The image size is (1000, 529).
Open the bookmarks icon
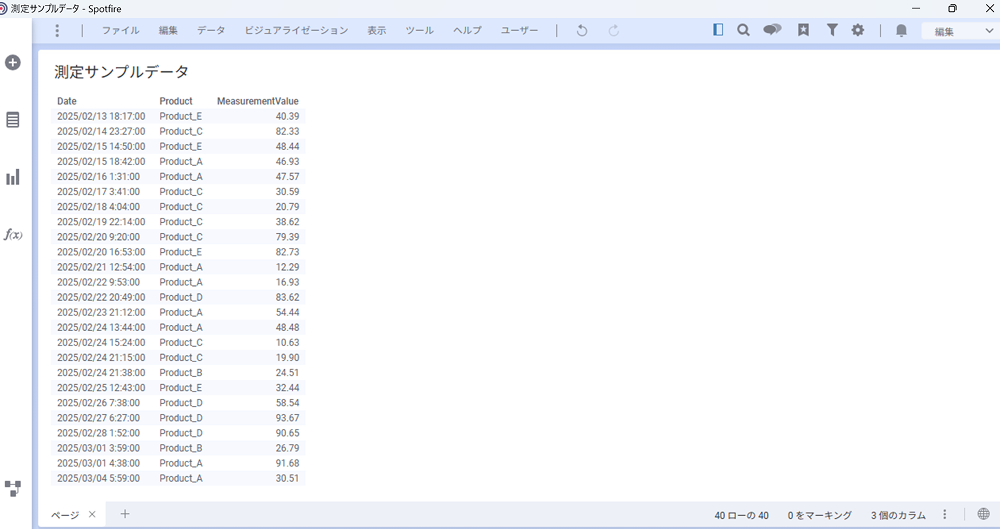click(804, 30)
